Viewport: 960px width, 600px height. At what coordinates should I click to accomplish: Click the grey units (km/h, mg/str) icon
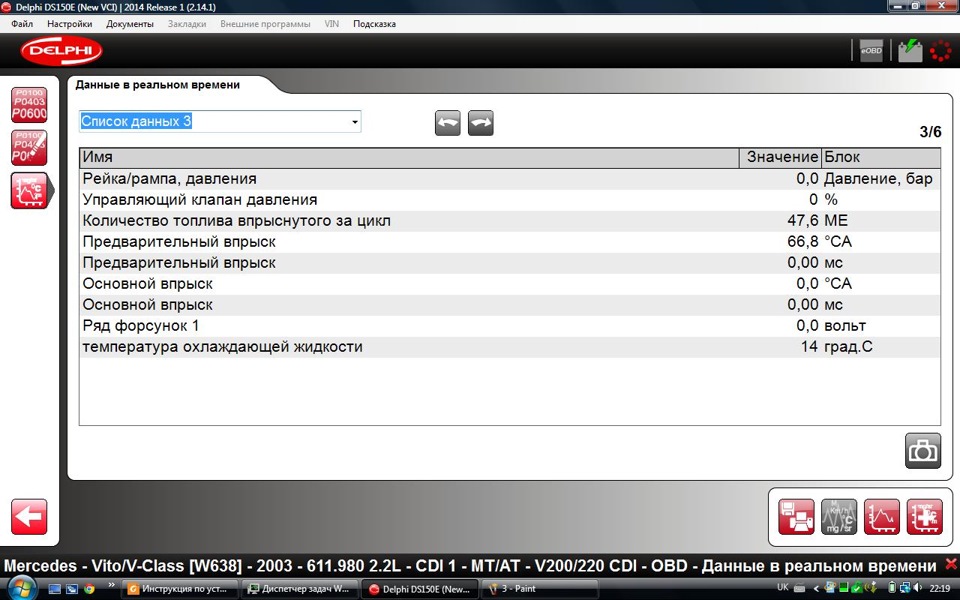(x=839, y=517)
